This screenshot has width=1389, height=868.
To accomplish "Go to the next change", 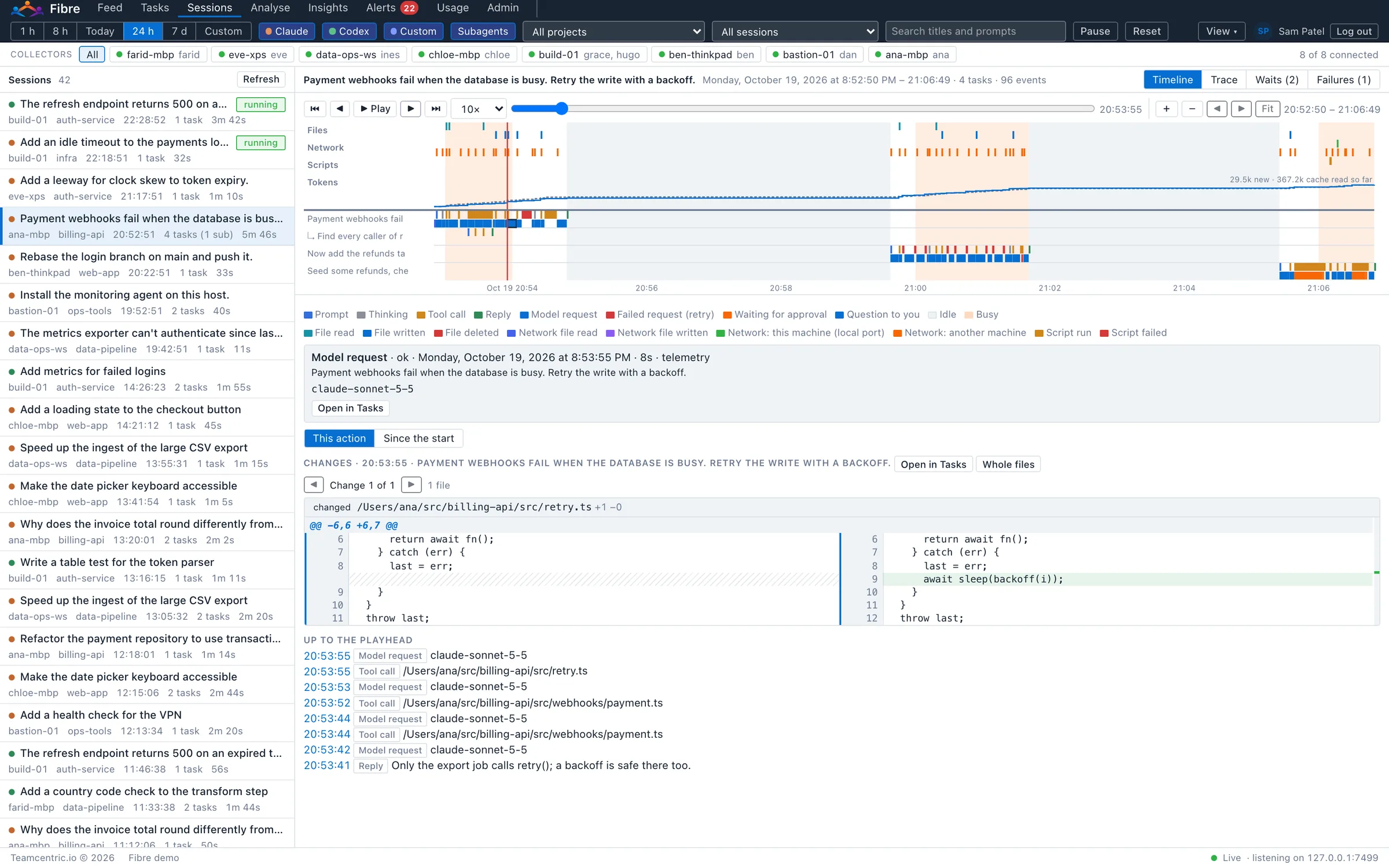I will click(411, 485).
